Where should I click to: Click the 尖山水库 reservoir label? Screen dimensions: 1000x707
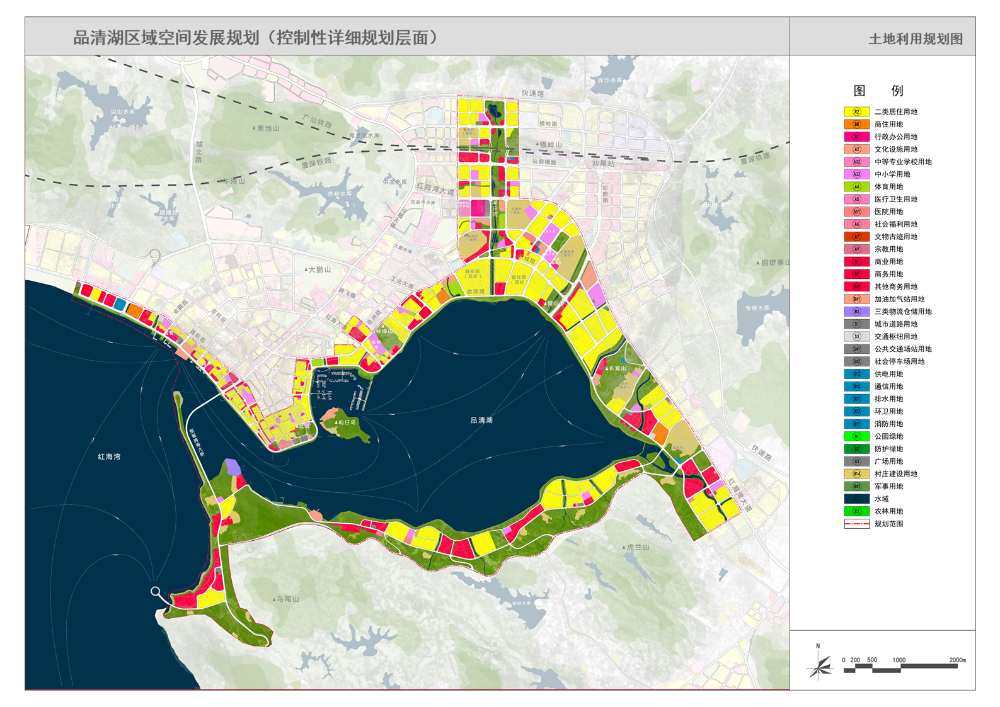(123, 112)
